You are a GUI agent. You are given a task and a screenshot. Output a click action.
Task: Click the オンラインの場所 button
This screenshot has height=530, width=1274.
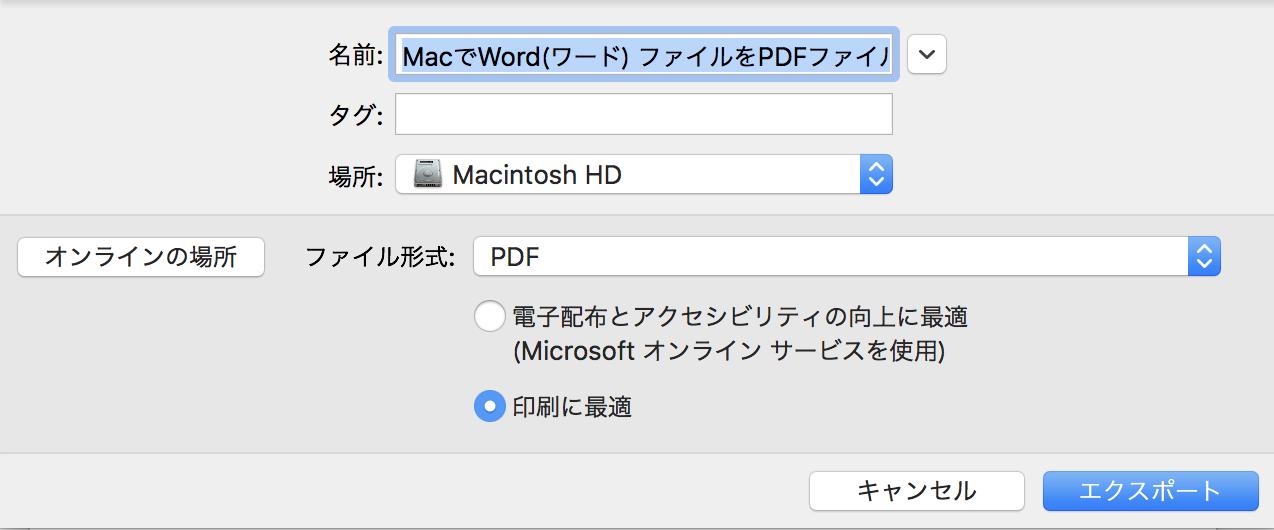click(141, 257)
